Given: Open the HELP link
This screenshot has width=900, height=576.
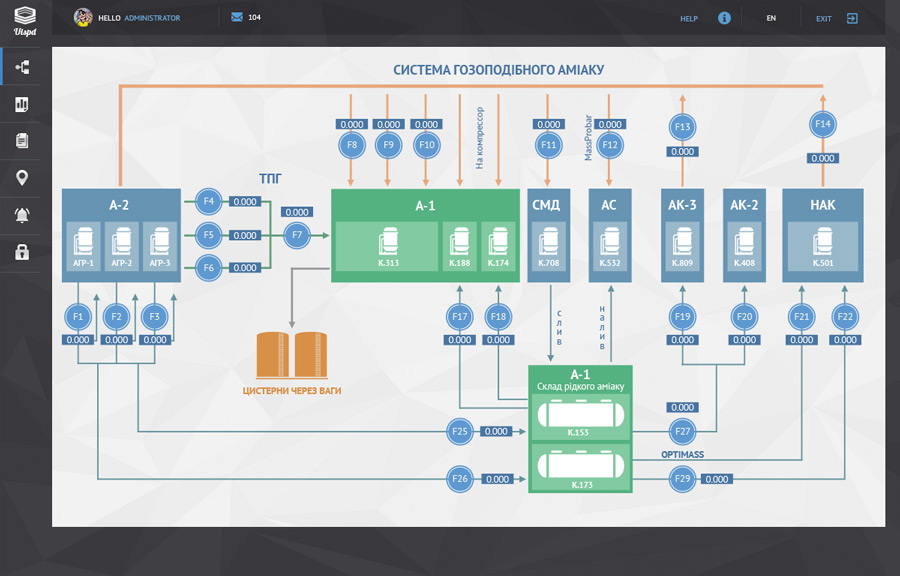Looking at the screenshot, I should 689,18.
